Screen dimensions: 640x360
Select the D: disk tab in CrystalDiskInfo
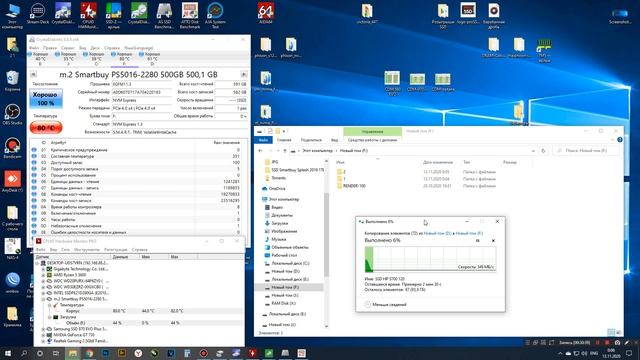[x=152, y=59]
